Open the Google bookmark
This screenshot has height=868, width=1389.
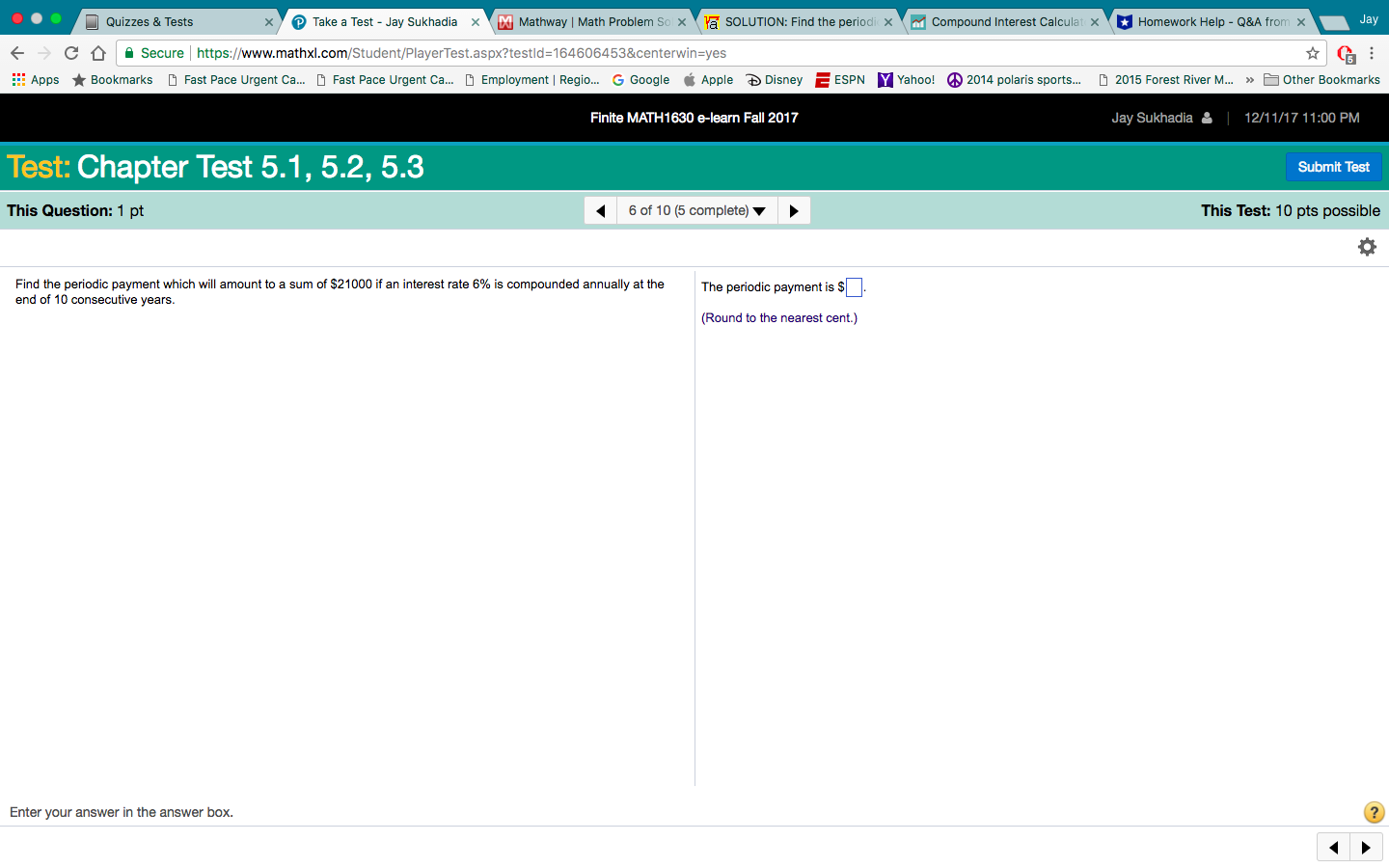click(x=640, y=80)
